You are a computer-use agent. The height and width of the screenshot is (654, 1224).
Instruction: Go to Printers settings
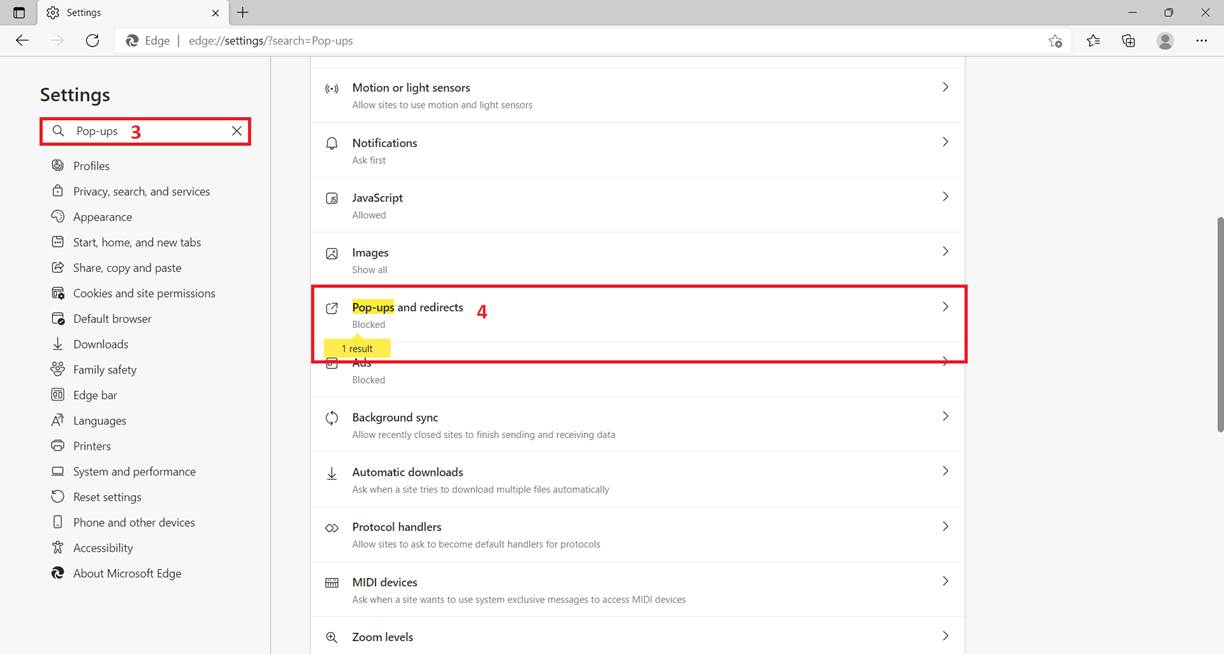(x=92, y=446)
